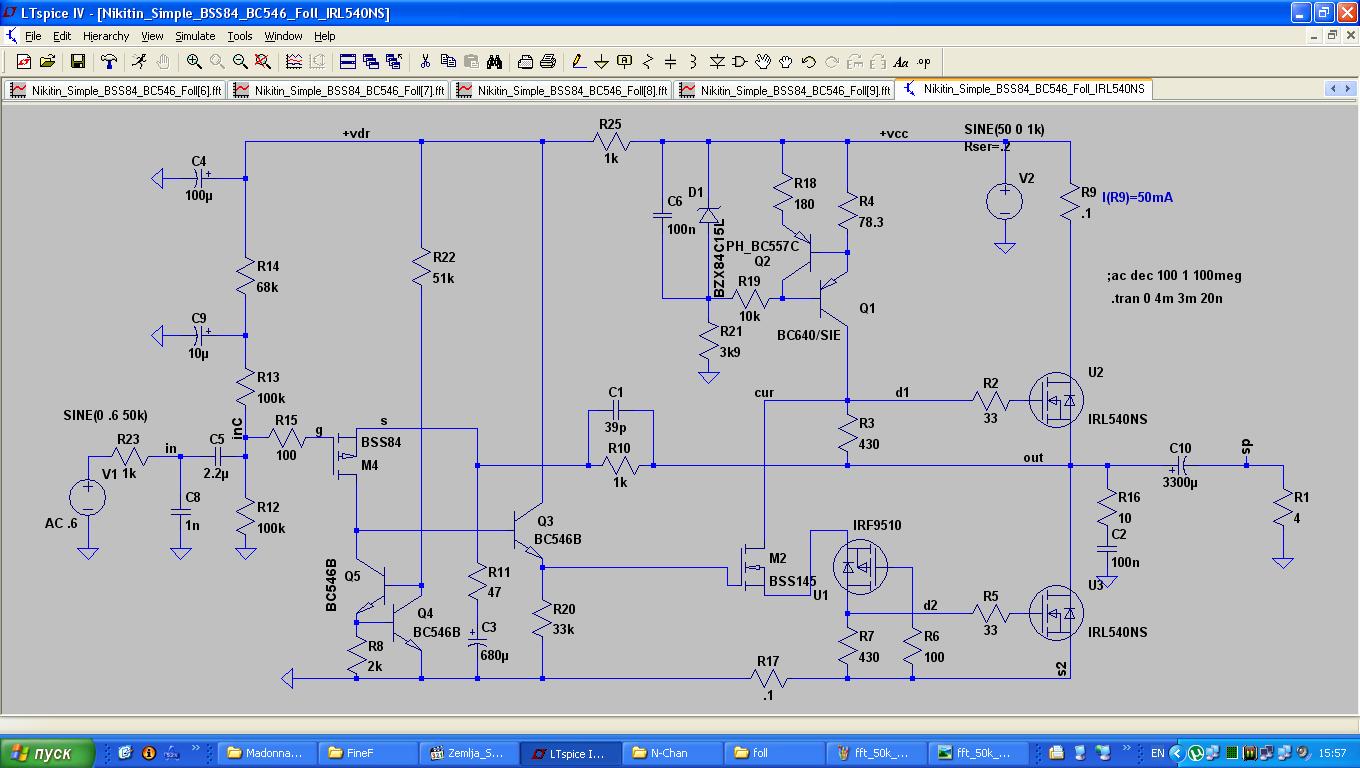Screen dimensions: 1360x768
Task: Select the Drag hand tool
Action: click(786, 62)
